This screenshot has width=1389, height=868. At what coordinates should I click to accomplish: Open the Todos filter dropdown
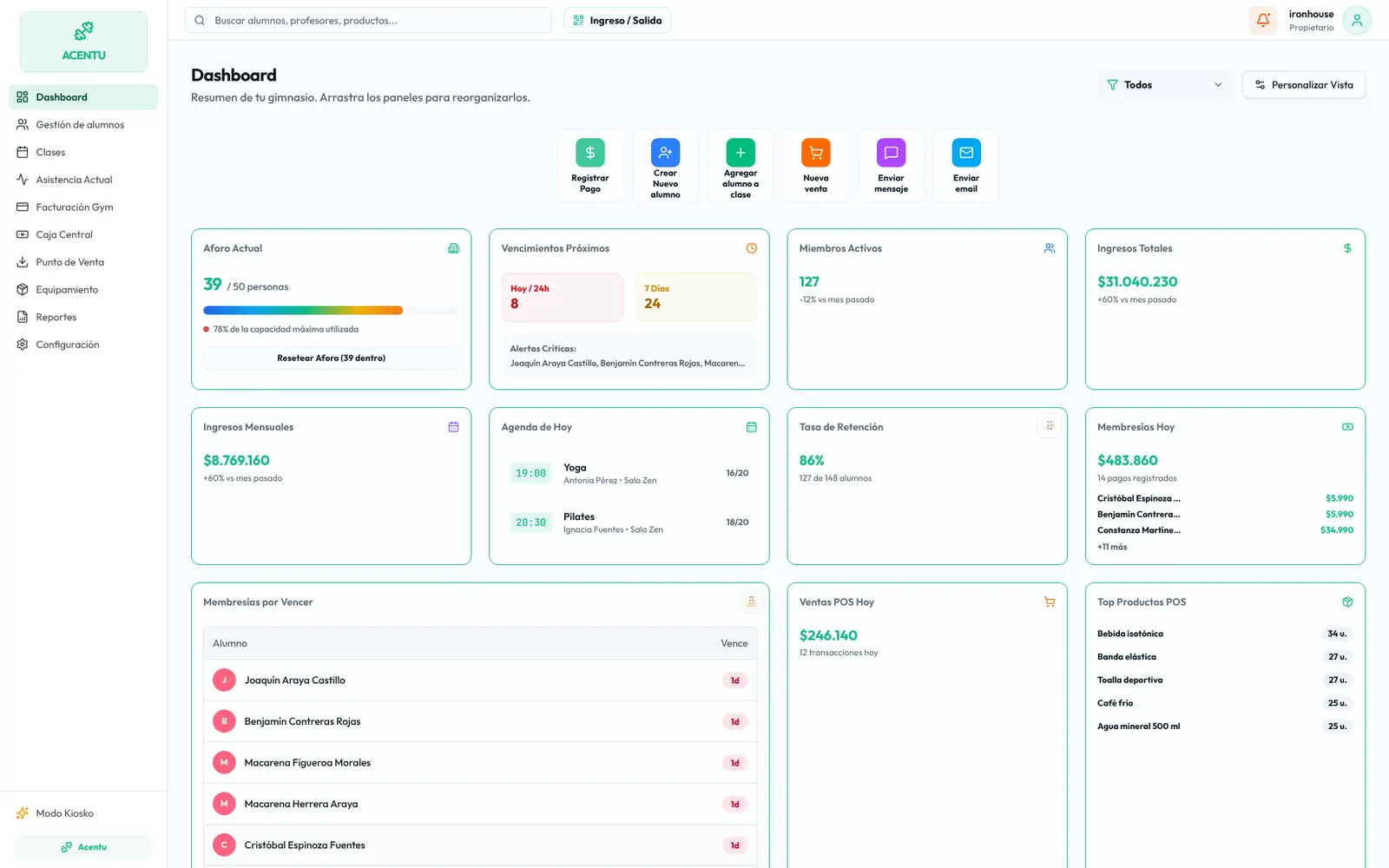1164,85
